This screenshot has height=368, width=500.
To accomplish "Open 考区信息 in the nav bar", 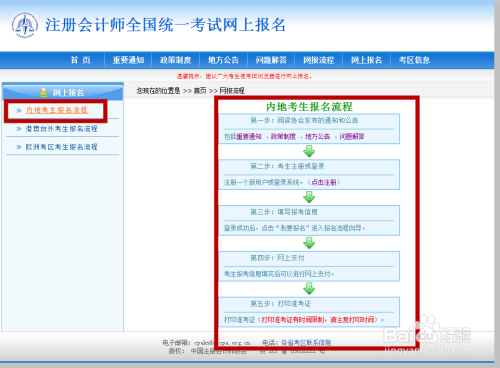I will 414,60.
